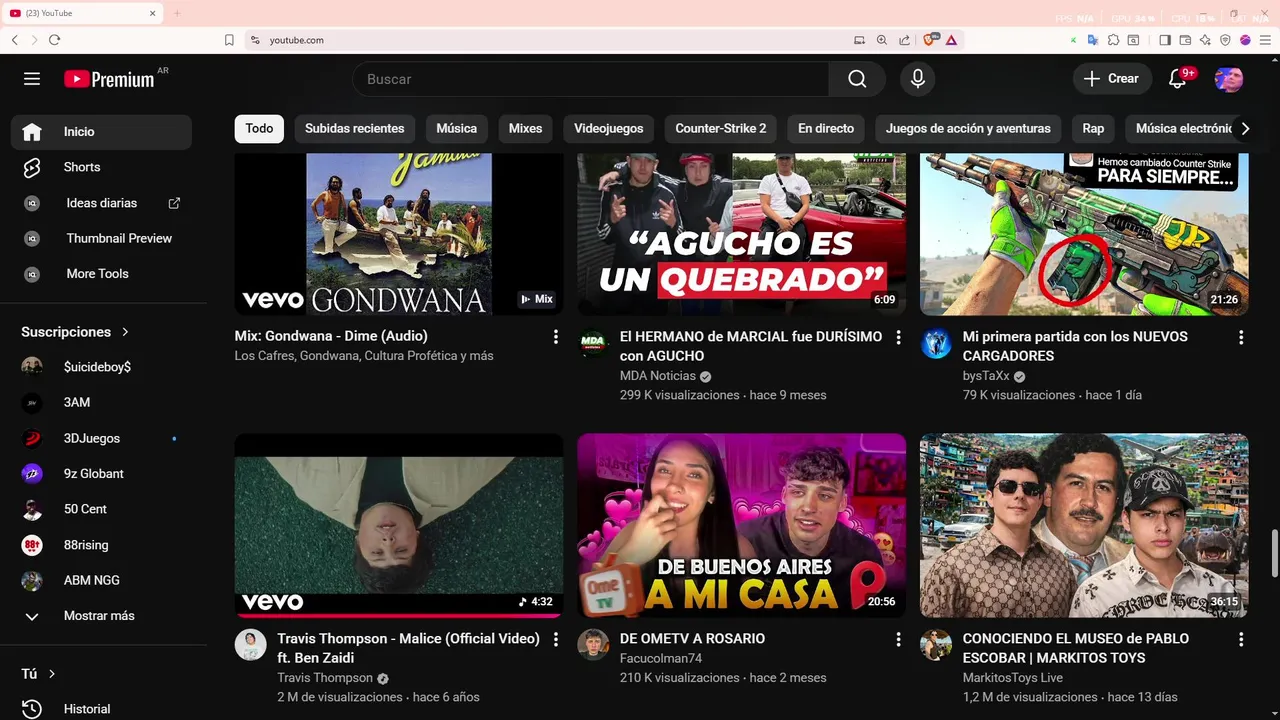This screenshot has height=720, width=1280.
Task: Reload the page
Action: tap(54, 40)
